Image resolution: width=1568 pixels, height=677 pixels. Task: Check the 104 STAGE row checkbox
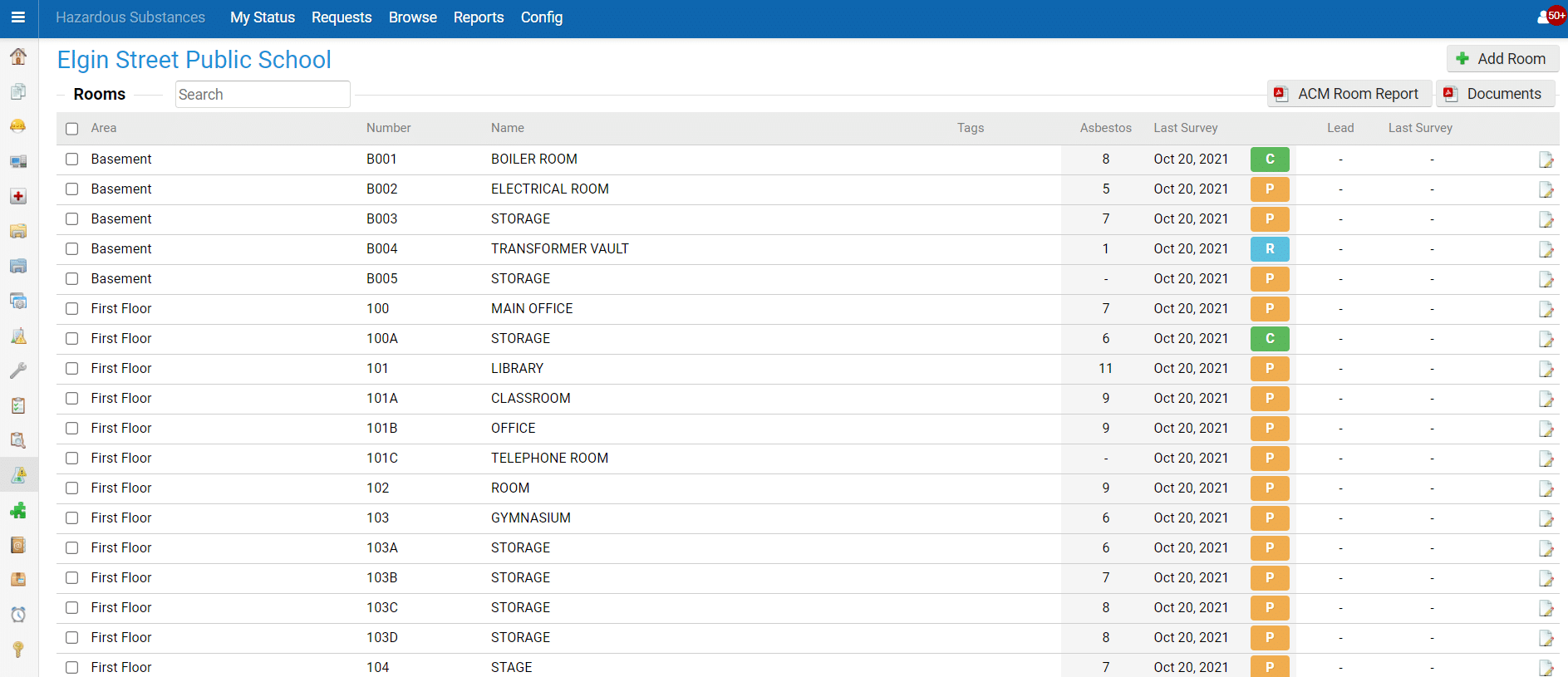click(72, 667)
